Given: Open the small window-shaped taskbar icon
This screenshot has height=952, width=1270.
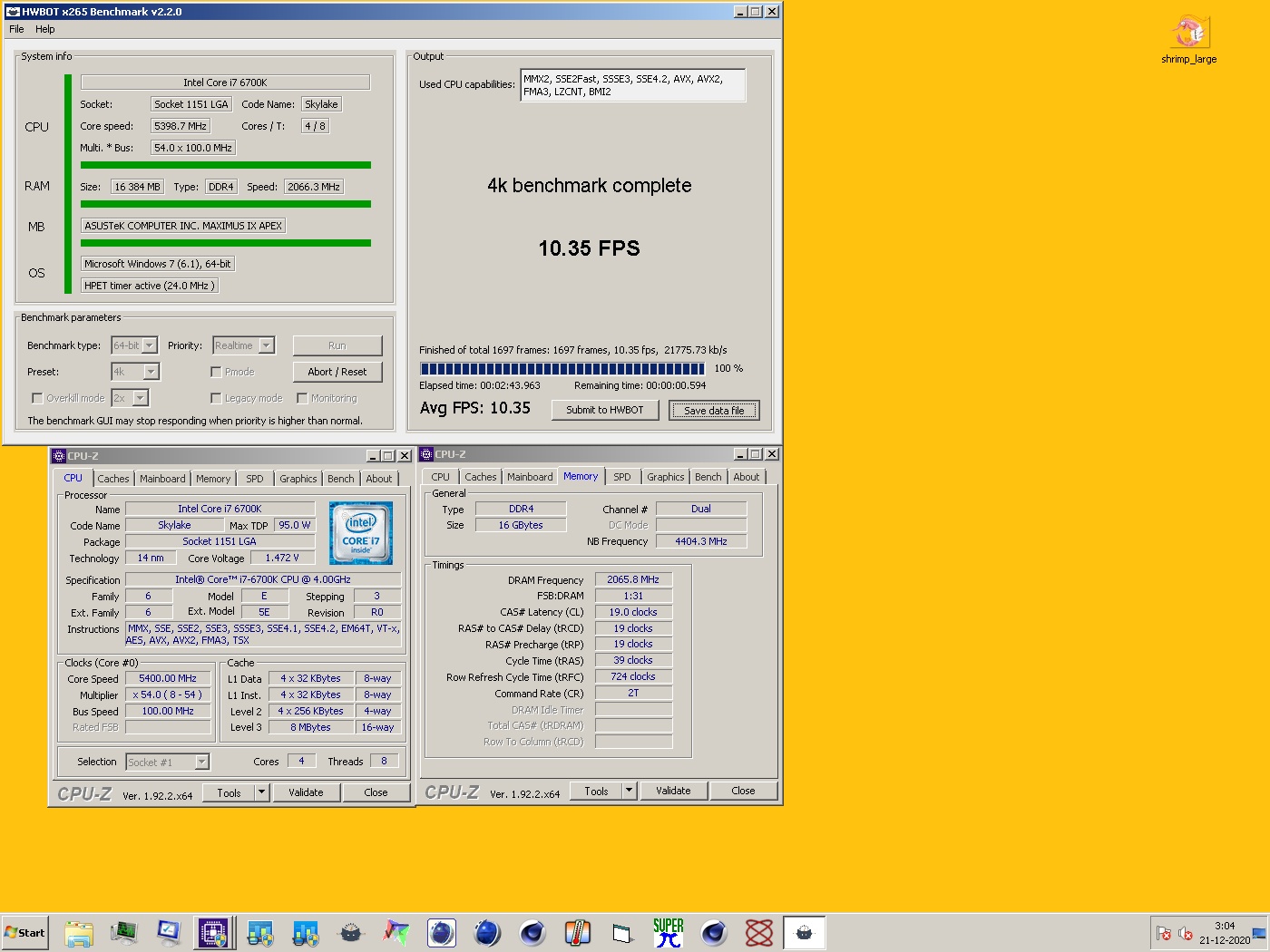Looking at the screenshot, I should point(622,932).
